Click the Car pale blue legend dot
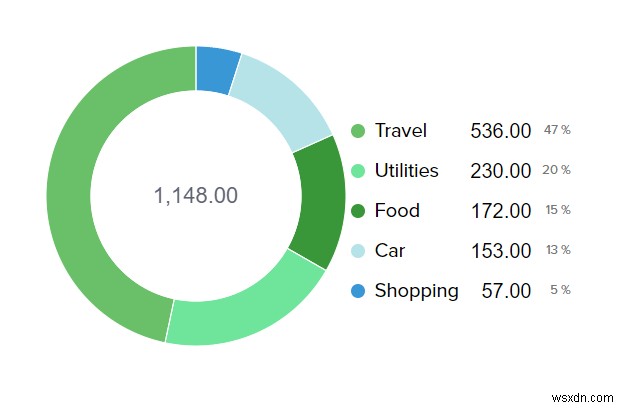This screenshot has height=408, width=625. [x=358, y=251]
